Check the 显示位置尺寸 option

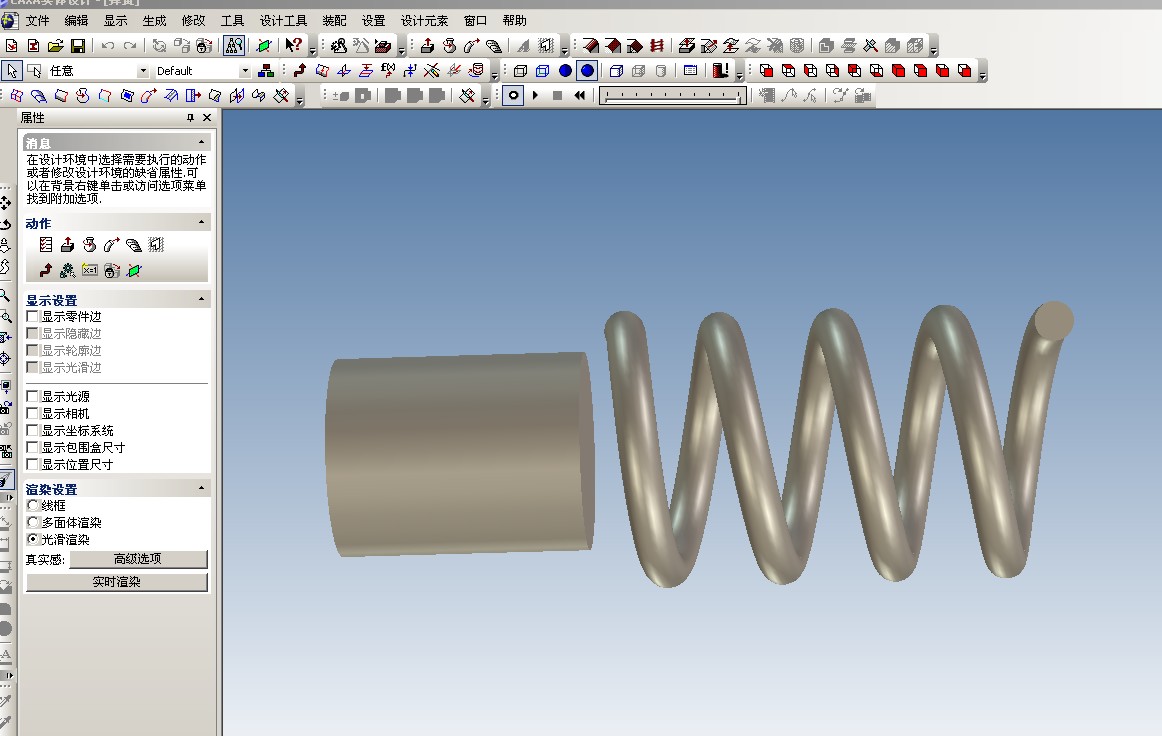coord(32,465)
